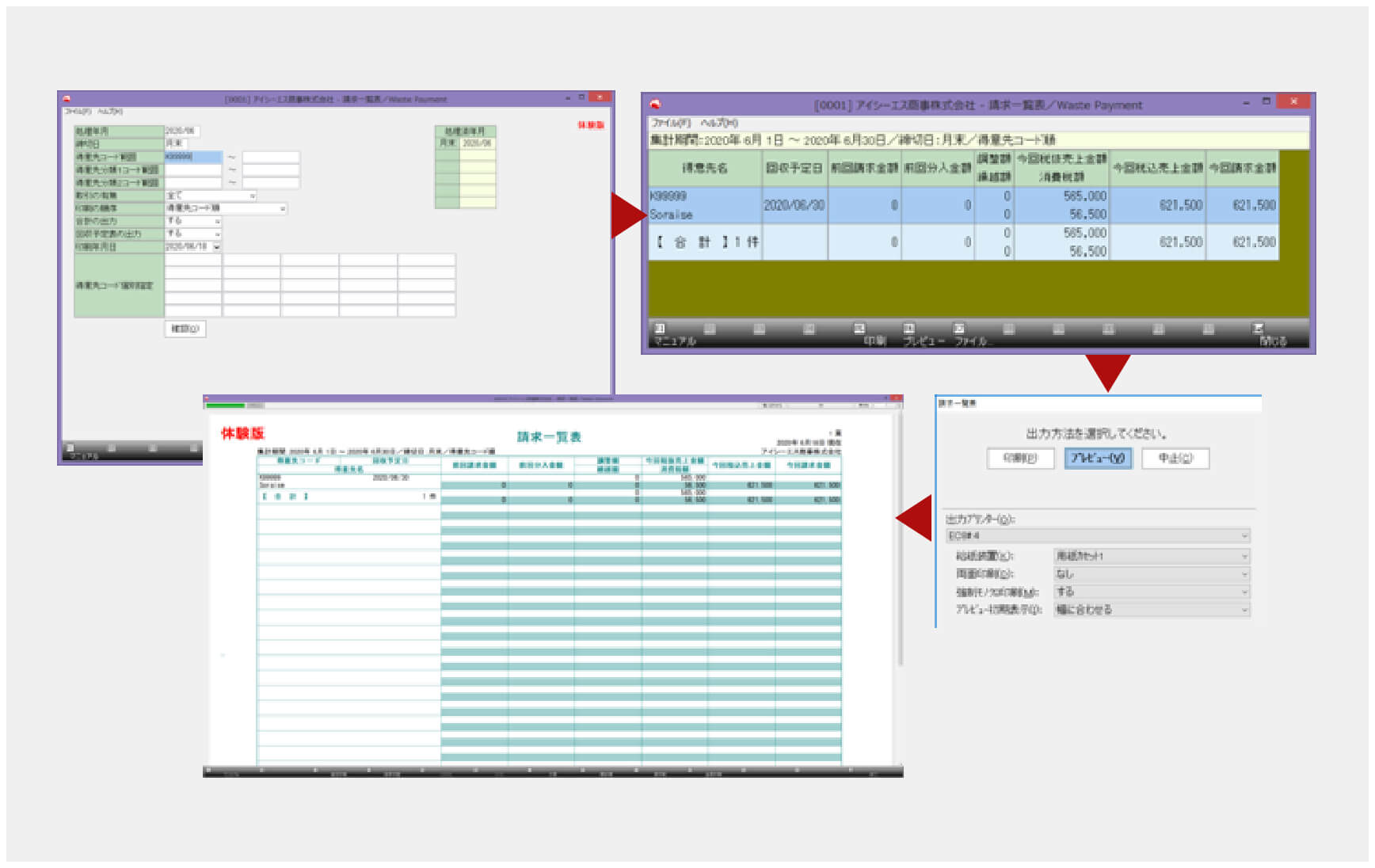Viewport: 1375px width, 868px height.
Task: Open the ヘルプ menu in the result list window
Action: coord(719,124)
